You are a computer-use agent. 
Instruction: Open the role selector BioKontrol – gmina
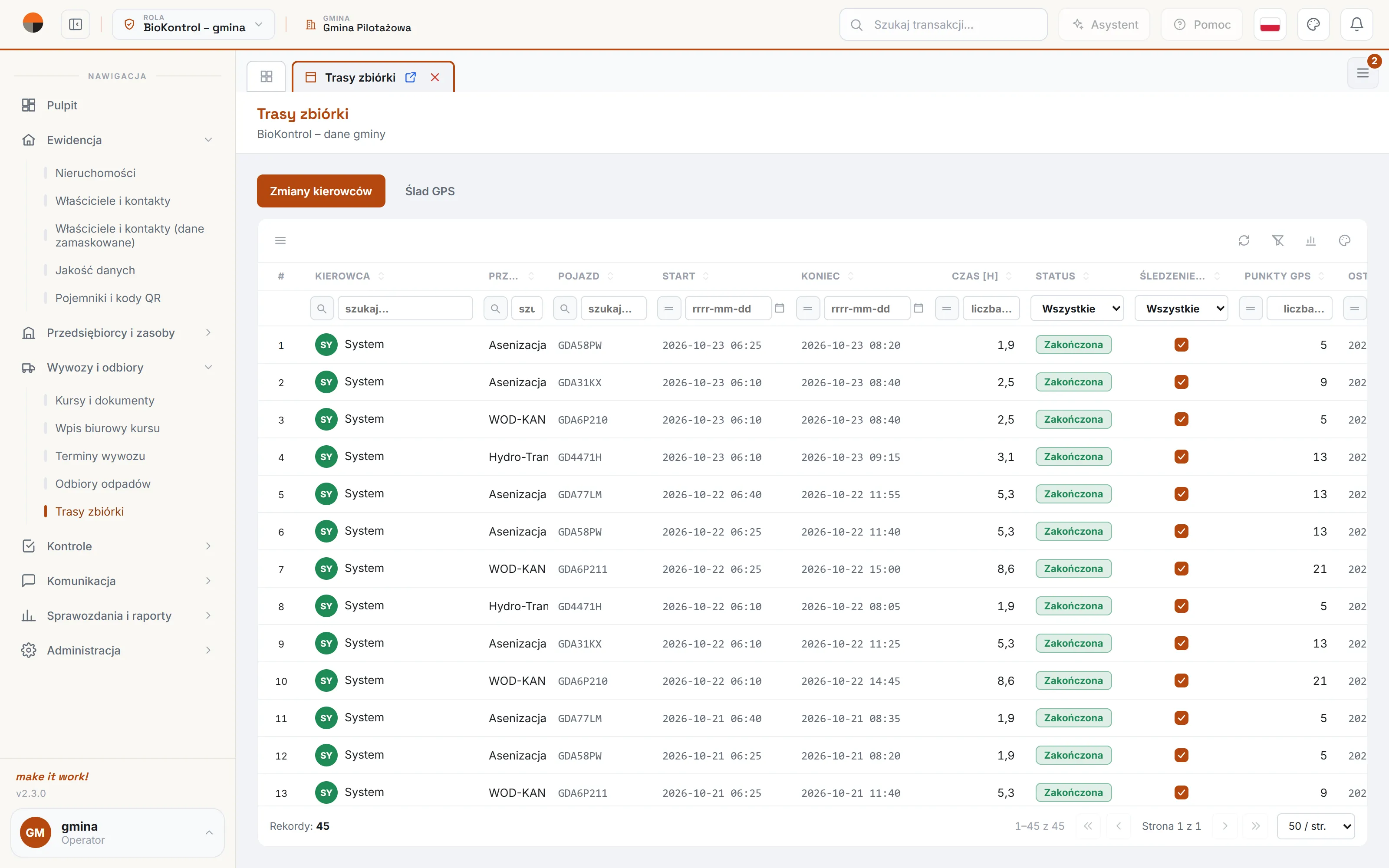(x=194, y=24)
